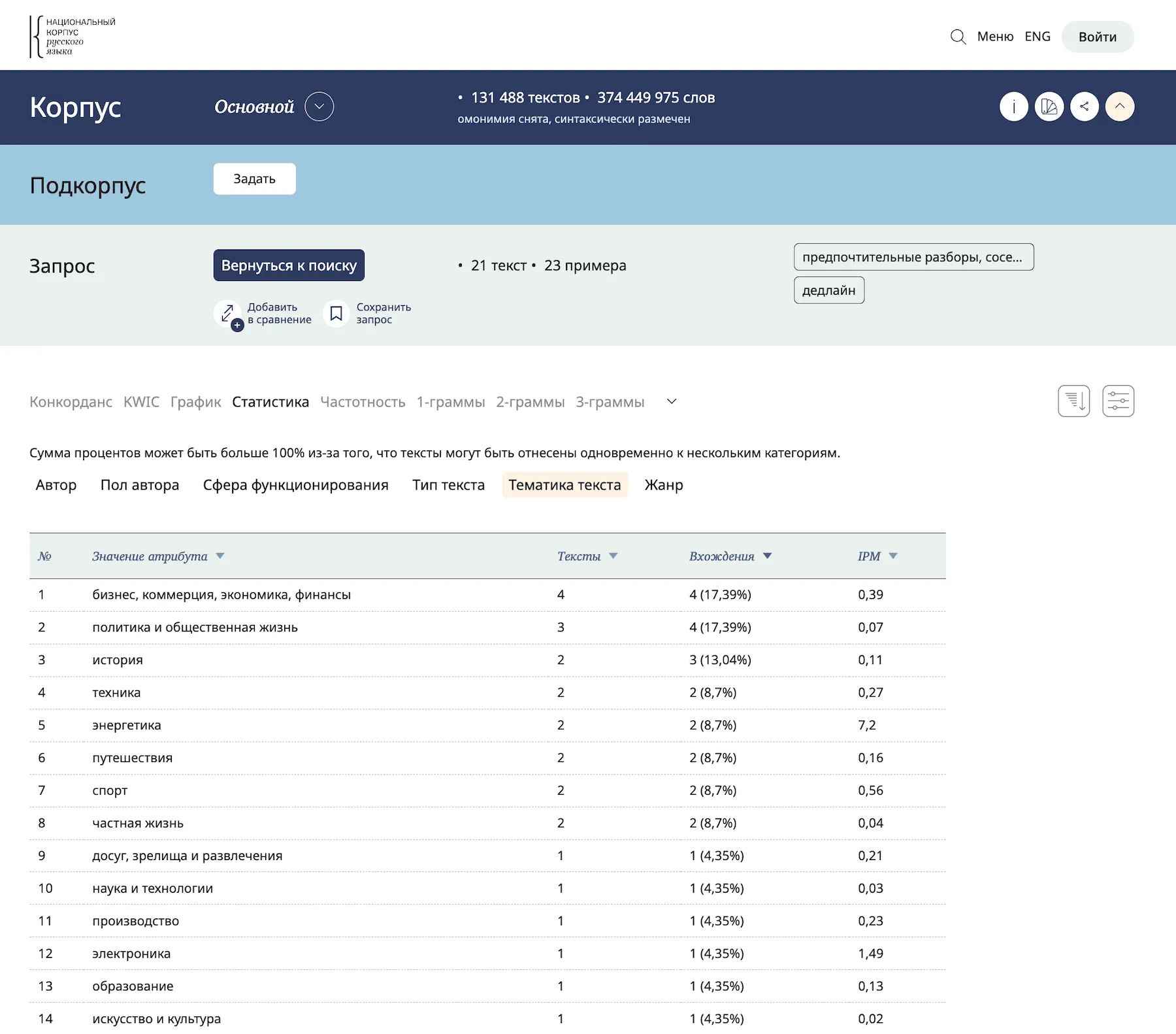This screenshot has width=1176, height=1034.
Task: Sort by Тексты column arrow
Action: click(x=613, y=556)
